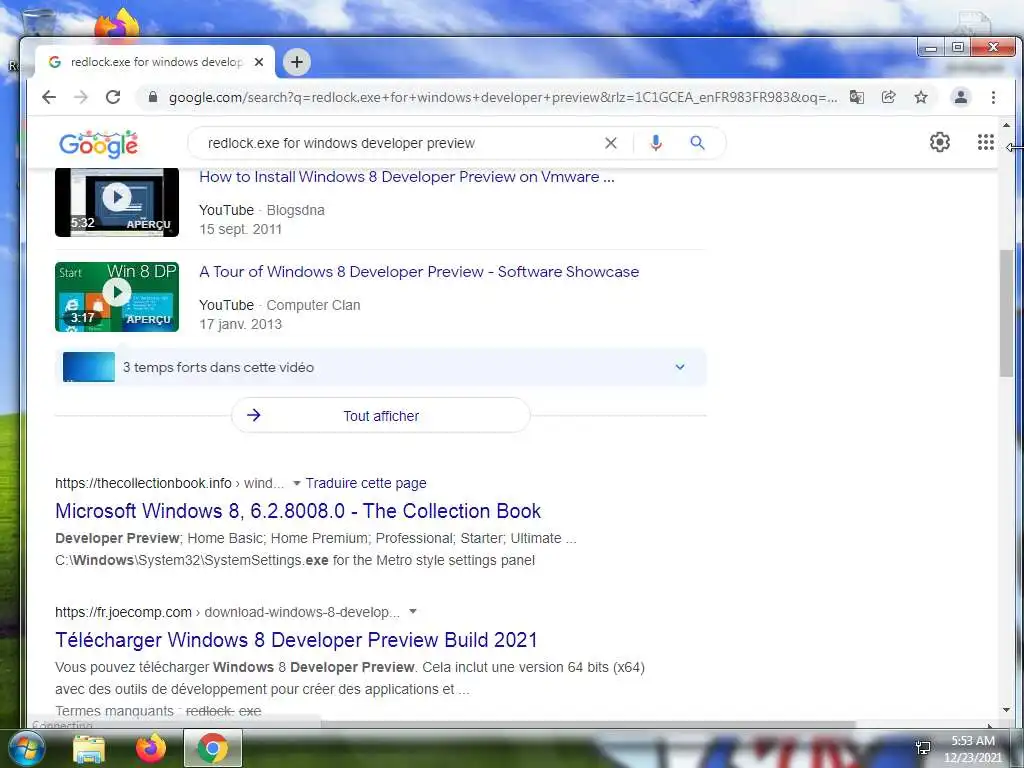Image resolution: width=1024 pixels, height=768 pixels.
Task: Open the Google apps grid
Action: pyautogui.click(x=985, y=142)
